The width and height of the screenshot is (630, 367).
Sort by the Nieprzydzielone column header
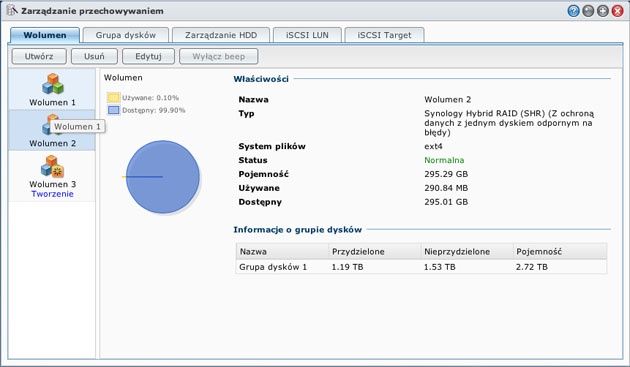[467, 252]
